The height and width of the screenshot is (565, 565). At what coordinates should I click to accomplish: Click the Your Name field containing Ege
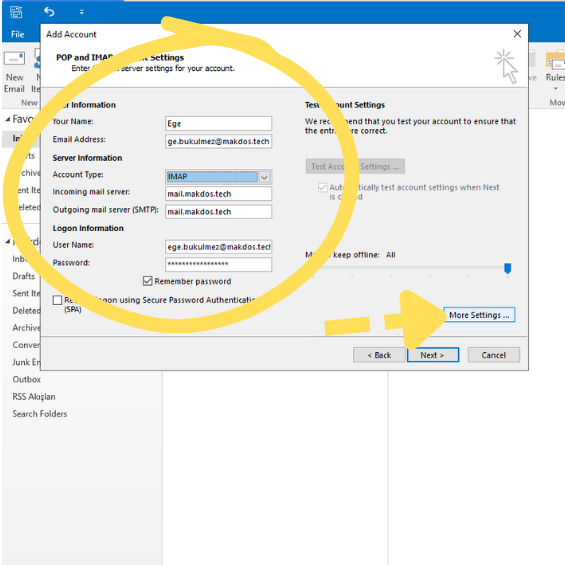(x=218, y=123)
